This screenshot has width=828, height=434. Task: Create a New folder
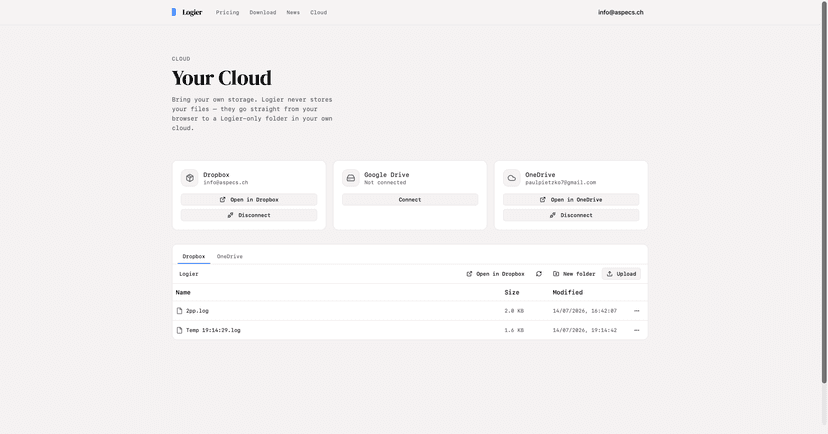[574, 273]
